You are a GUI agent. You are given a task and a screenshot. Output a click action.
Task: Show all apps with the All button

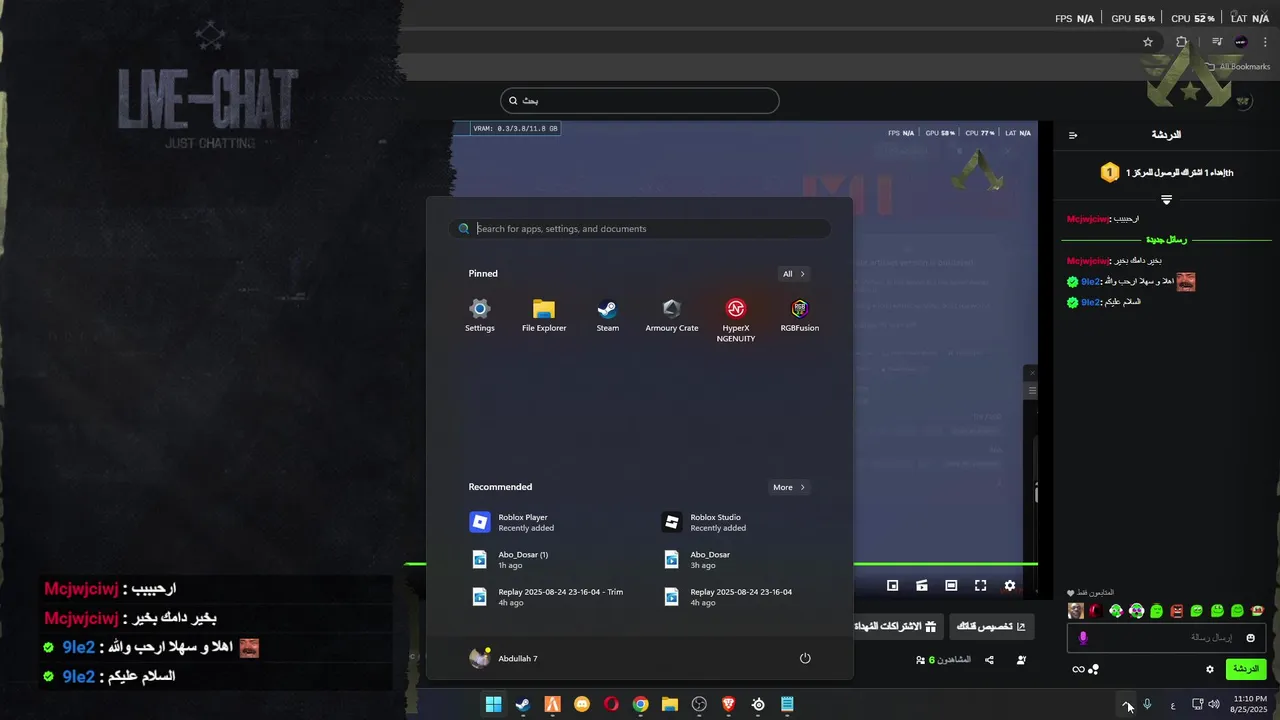point(793,274)
